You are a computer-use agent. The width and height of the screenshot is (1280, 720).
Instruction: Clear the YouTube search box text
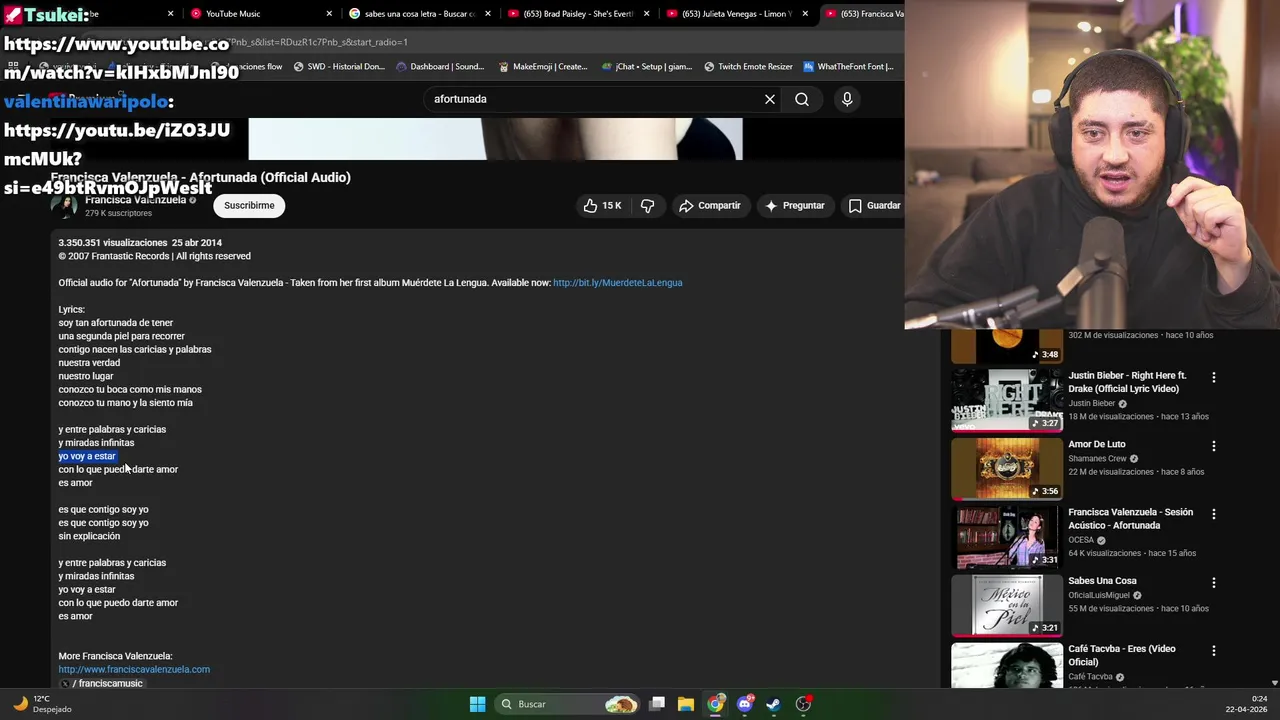770,99
